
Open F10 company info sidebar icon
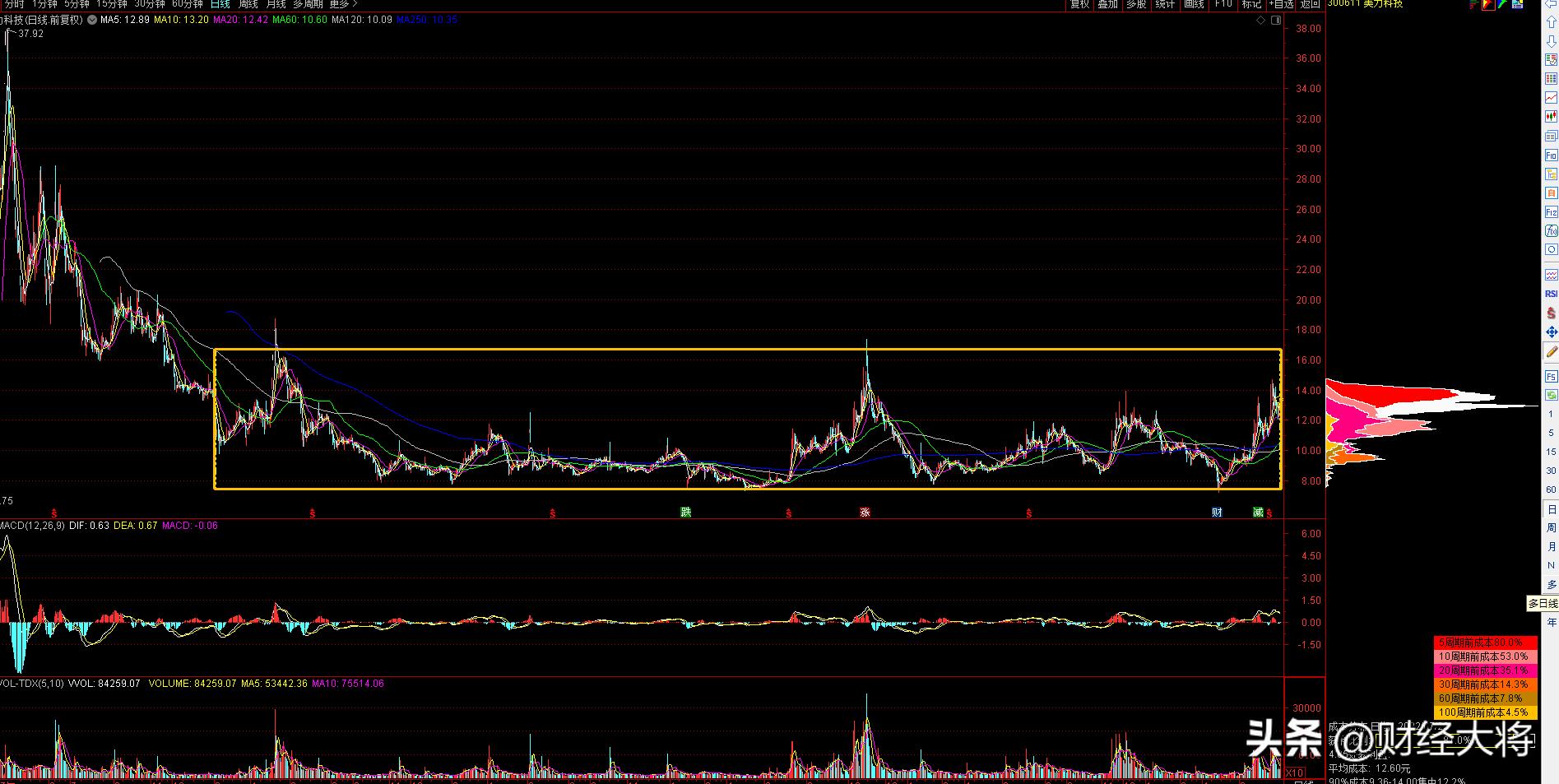tap(1551, 155)
